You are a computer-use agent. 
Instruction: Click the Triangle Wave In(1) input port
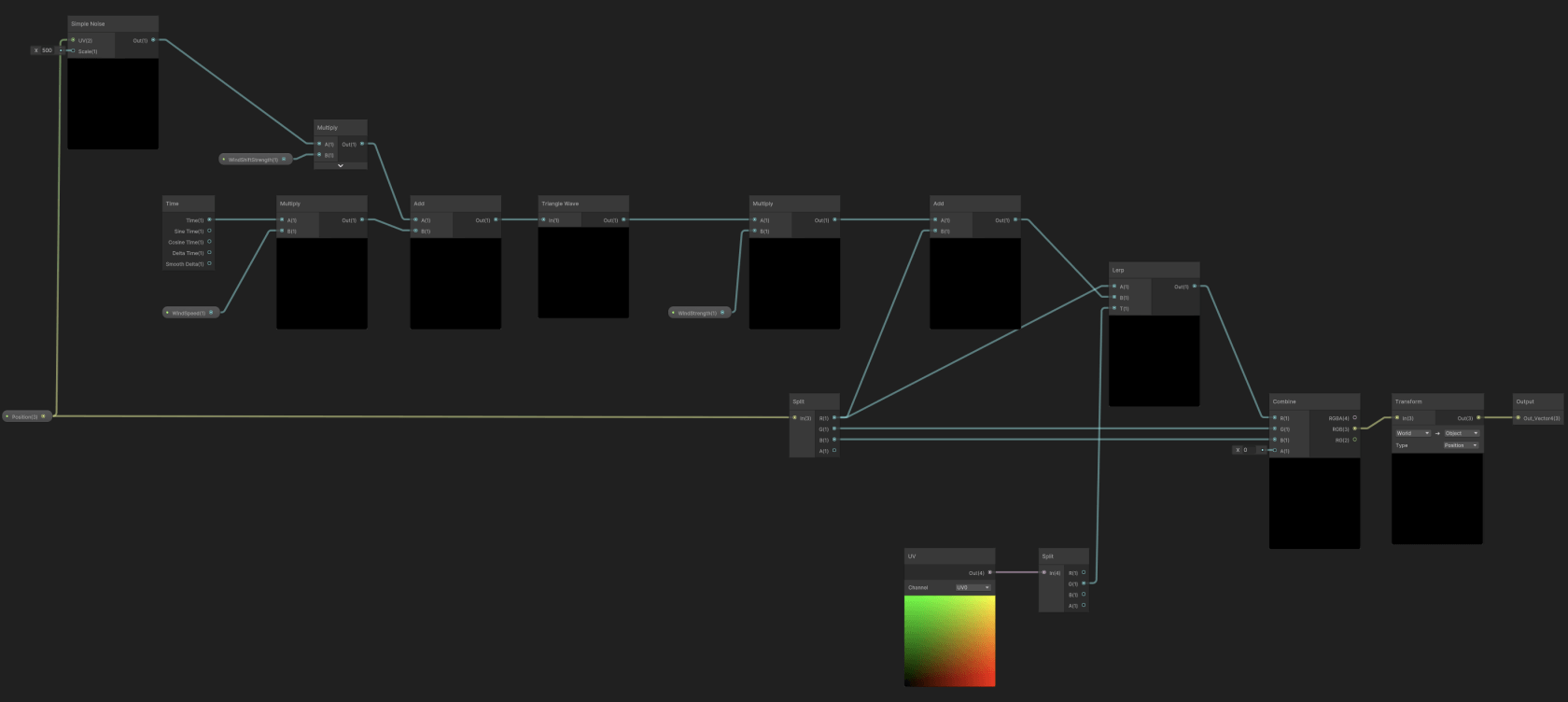click(x=543, y=220)
